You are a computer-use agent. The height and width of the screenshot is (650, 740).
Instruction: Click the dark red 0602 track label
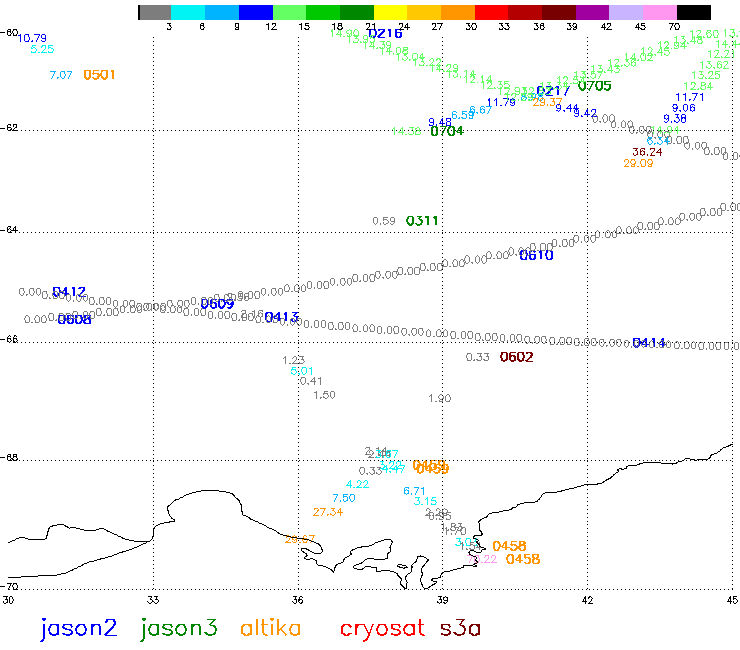coord(517,357)
